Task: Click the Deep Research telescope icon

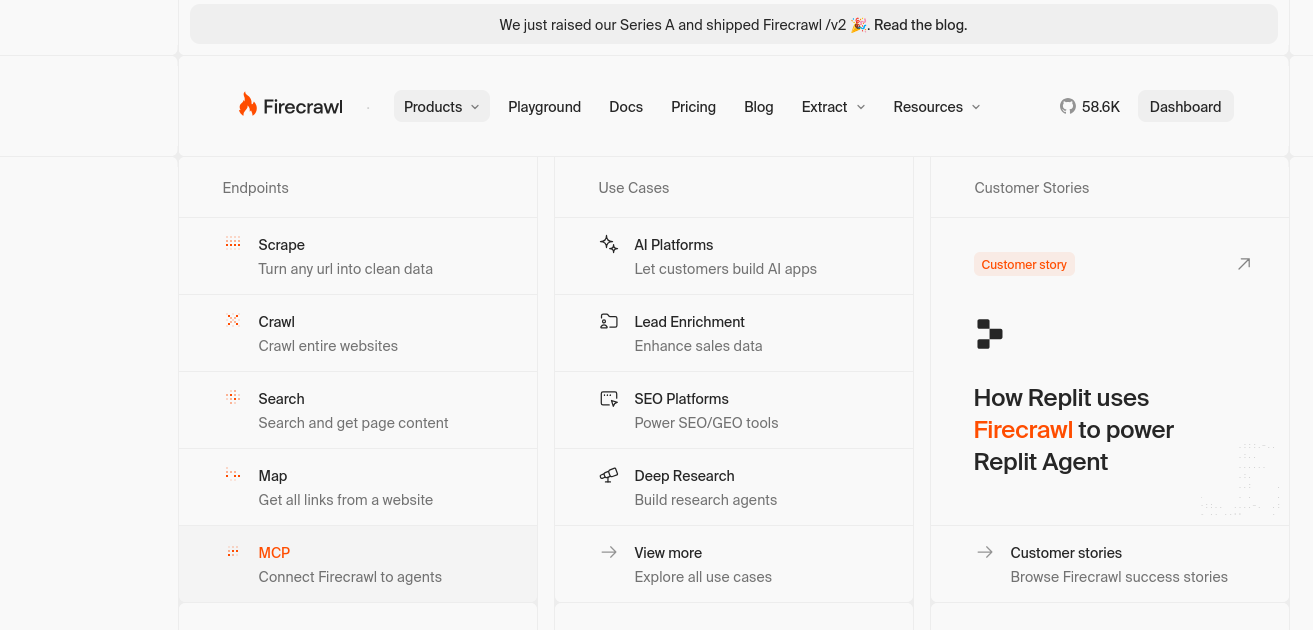Action: point(609,475)
